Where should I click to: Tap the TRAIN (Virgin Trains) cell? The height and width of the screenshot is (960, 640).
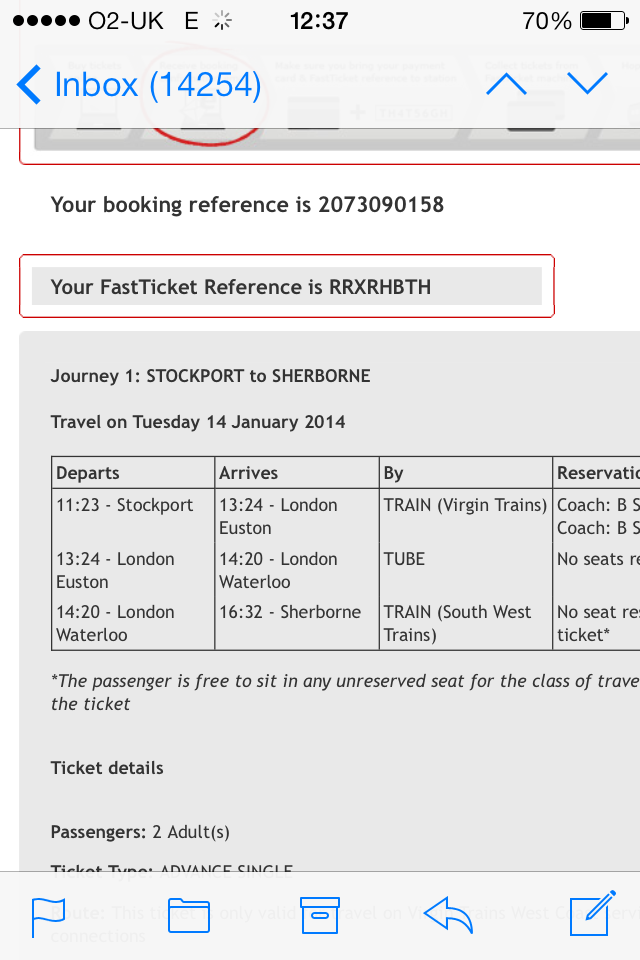465,505
